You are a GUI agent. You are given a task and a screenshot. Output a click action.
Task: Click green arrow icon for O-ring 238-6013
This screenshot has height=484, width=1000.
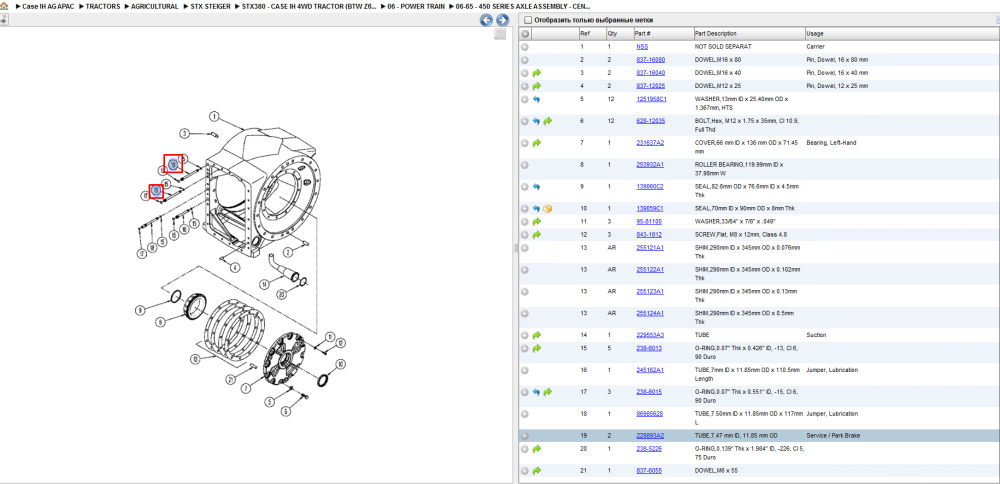537,348
